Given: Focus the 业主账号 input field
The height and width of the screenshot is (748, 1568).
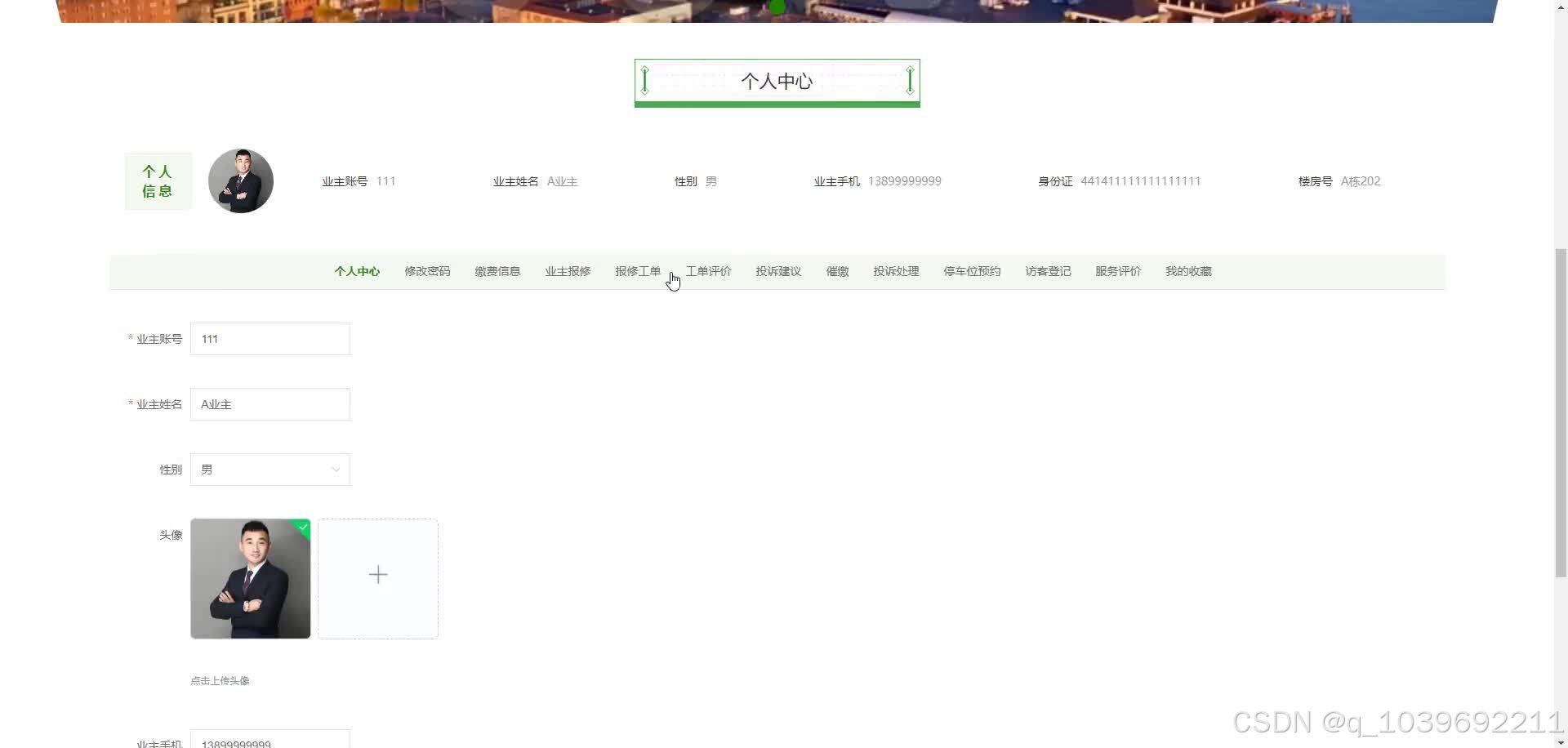Looking at the screenshot, I should (x=270, y=339).
